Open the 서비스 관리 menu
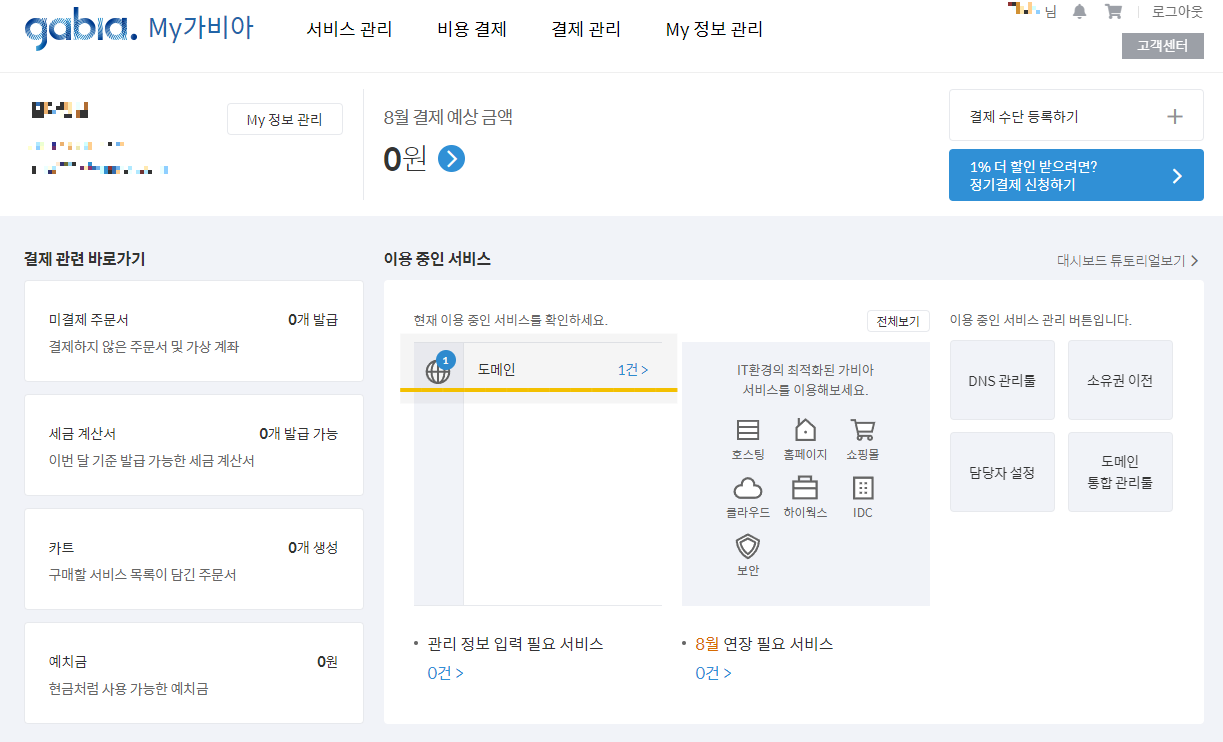This screenshot has height=742, width=1223. point(349,30)
